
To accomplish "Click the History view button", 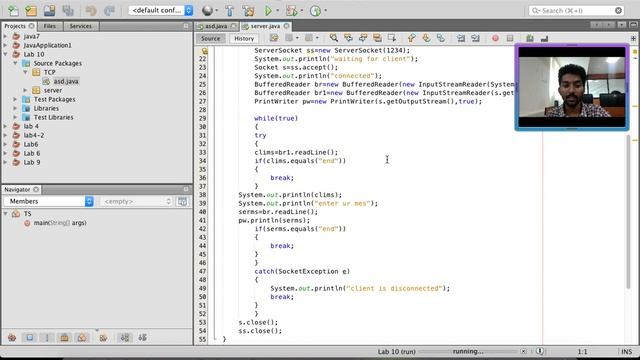I will 244,38.
